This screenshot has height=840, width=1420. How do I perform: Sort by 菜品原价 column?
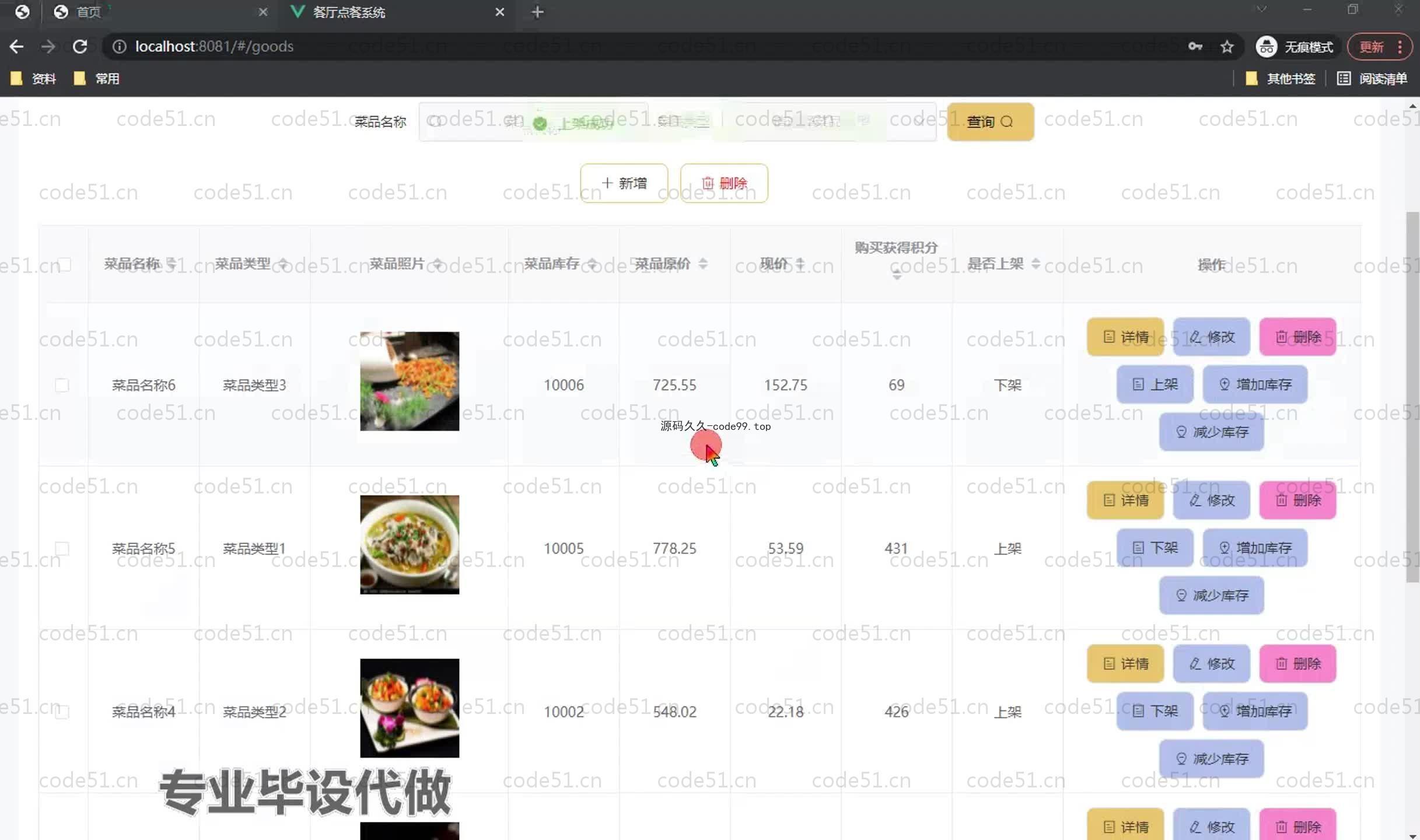click(703, 264)
